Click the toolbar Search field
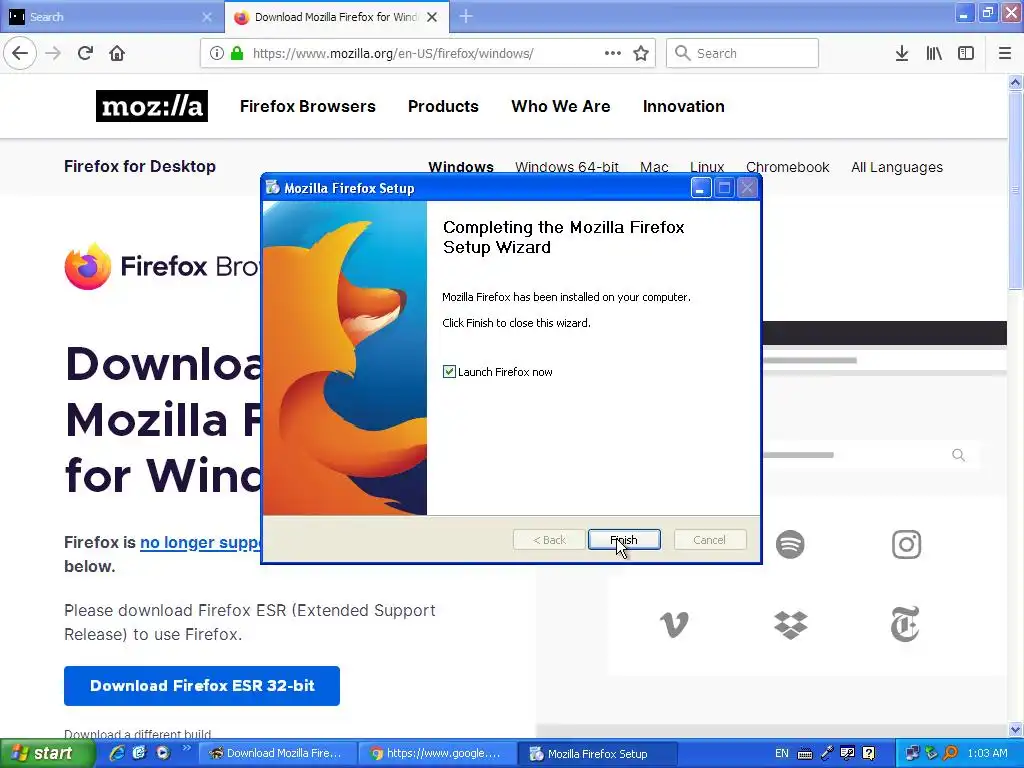Image resolution: width=1024 pixels, height=768 pixels. tap(743, 53)
